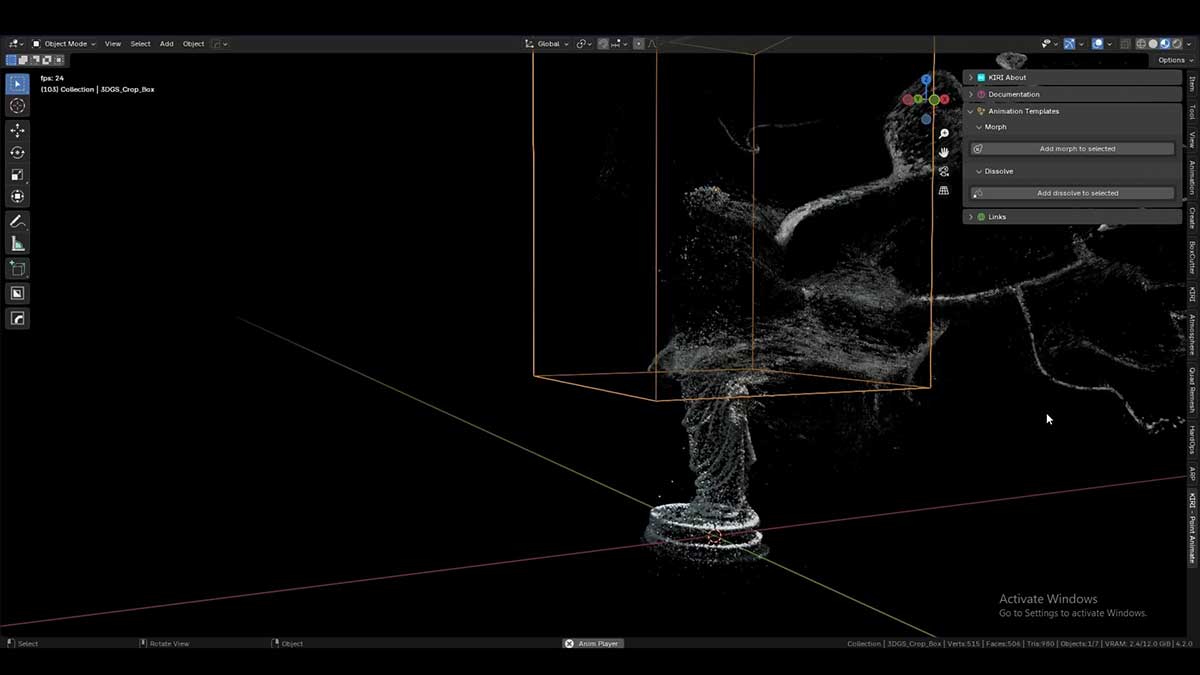
Task: Pick the Annotate tool
Action: pyautogui.click(x=17, y=221)
